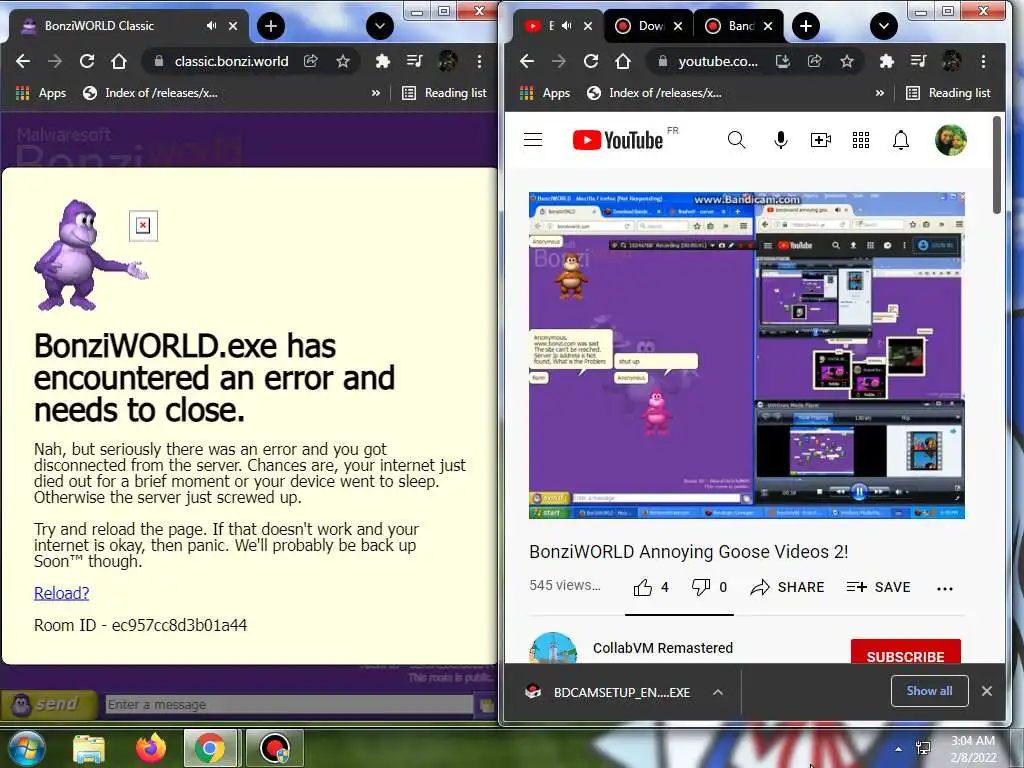Click SAVE to playlist button
Screen dimensions: 1024x768
click(x=878, y=587)
